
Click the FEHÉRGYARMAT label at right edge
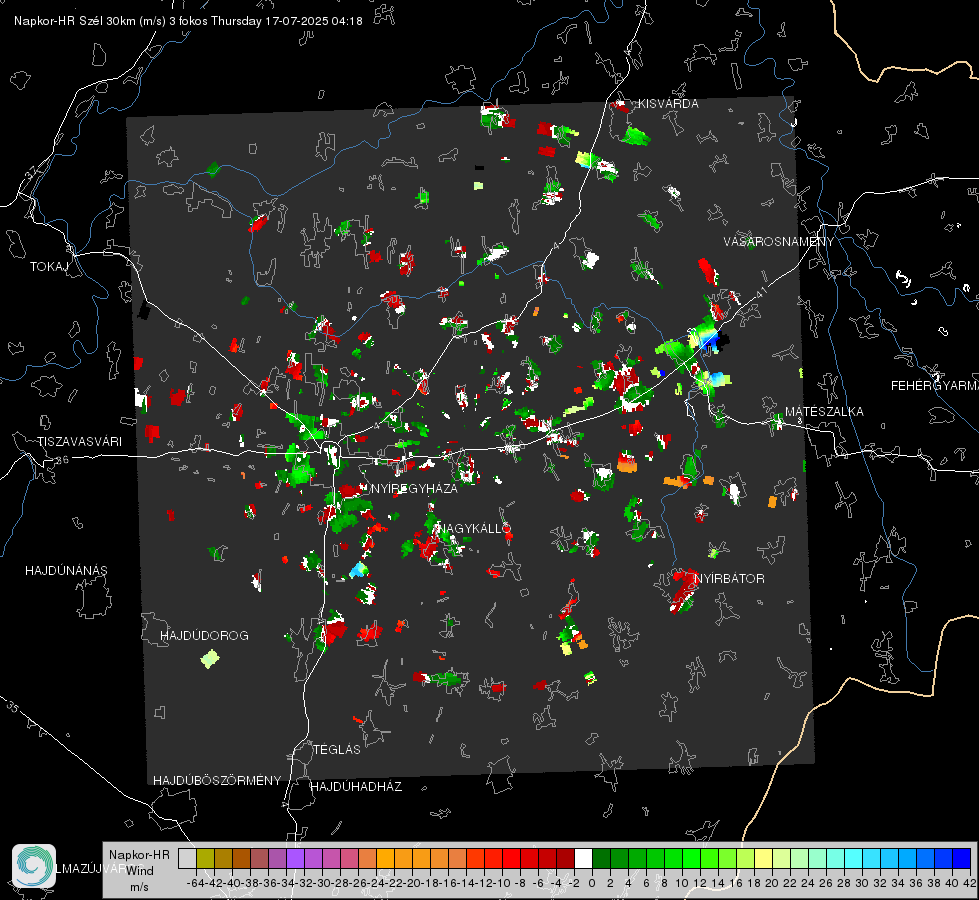935,385
